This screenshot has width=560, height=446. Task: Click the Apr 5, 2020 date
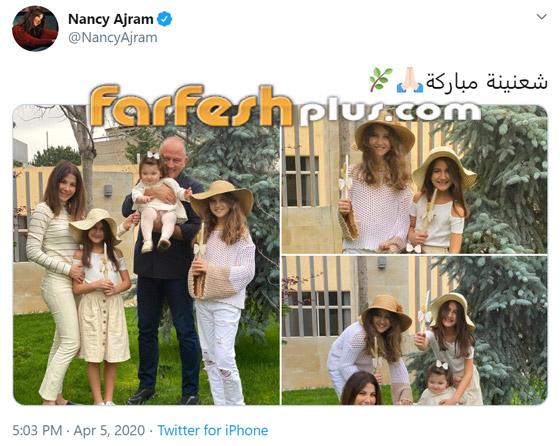pos(109,430)
